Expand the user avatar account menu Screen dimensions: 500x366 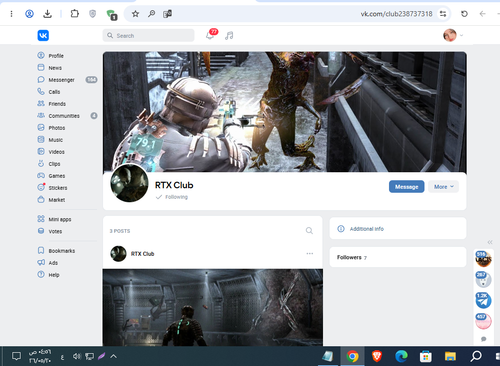click(x=453, y=35)
